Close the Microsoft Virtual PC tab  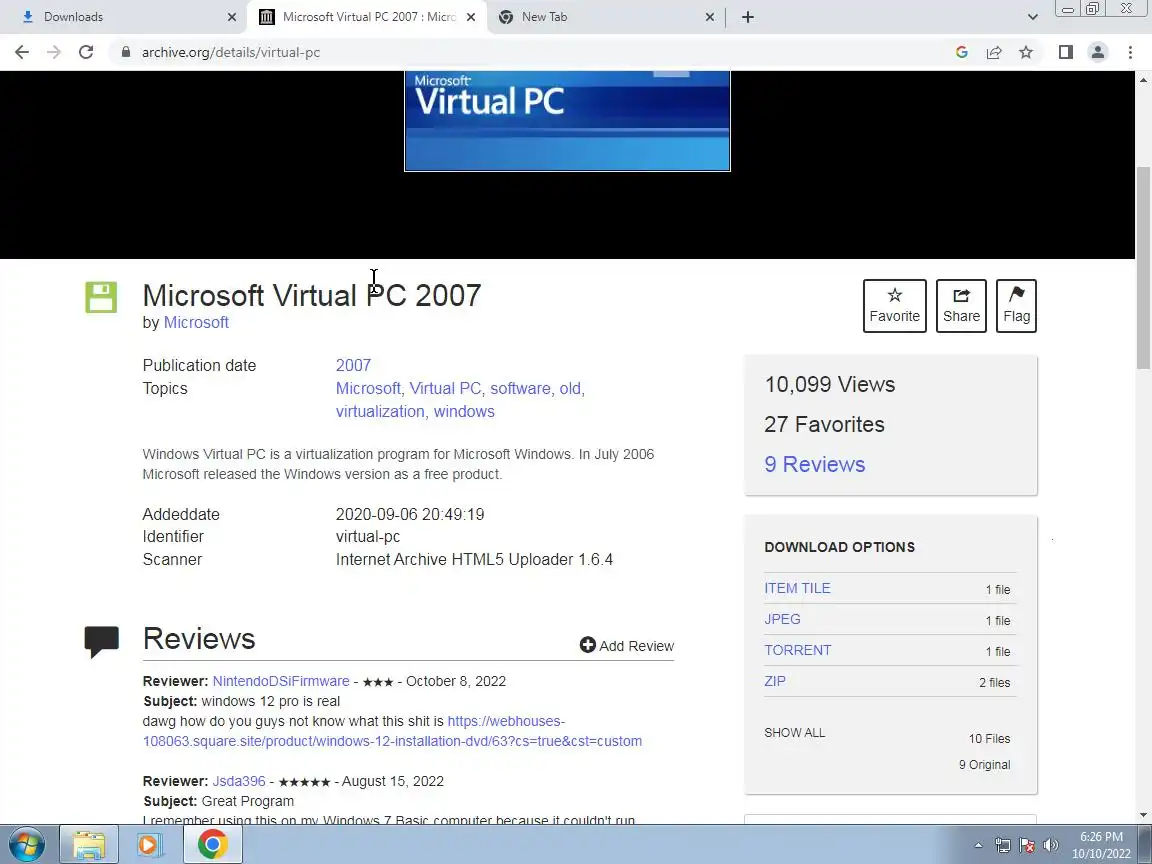[x=471, y=17]
